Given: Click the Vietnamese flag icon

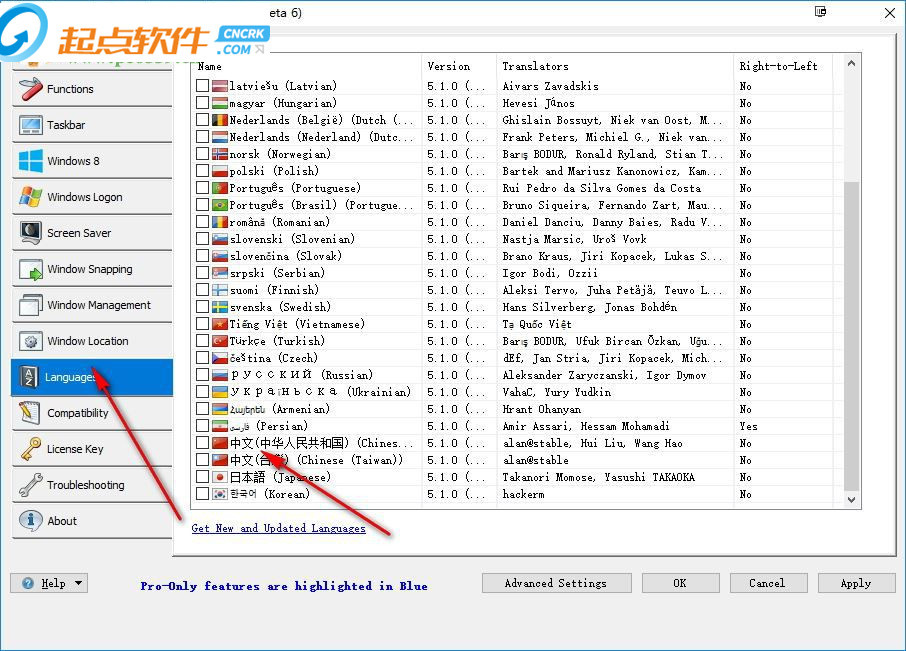Looking at the screenshot, I should point(220,324).
